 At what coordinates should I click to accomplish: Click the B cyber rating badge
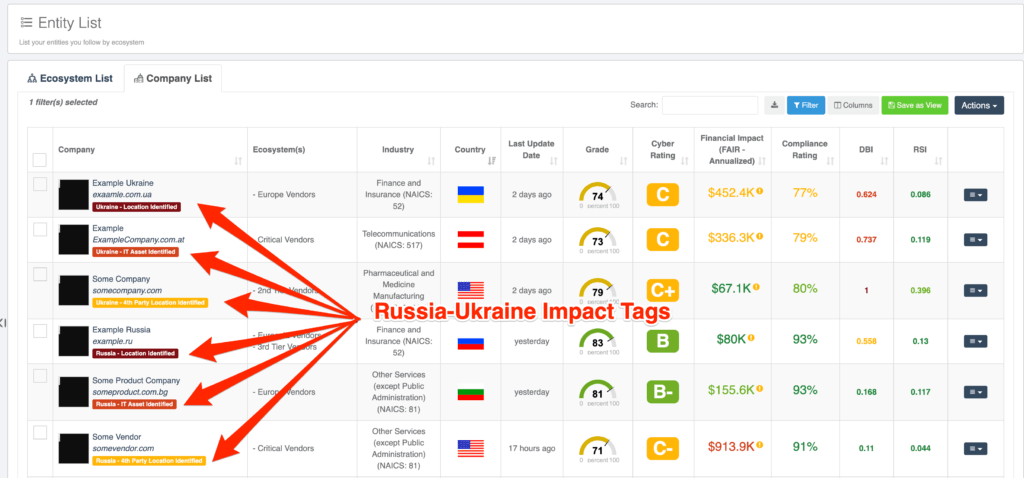(x=663, y=341)
